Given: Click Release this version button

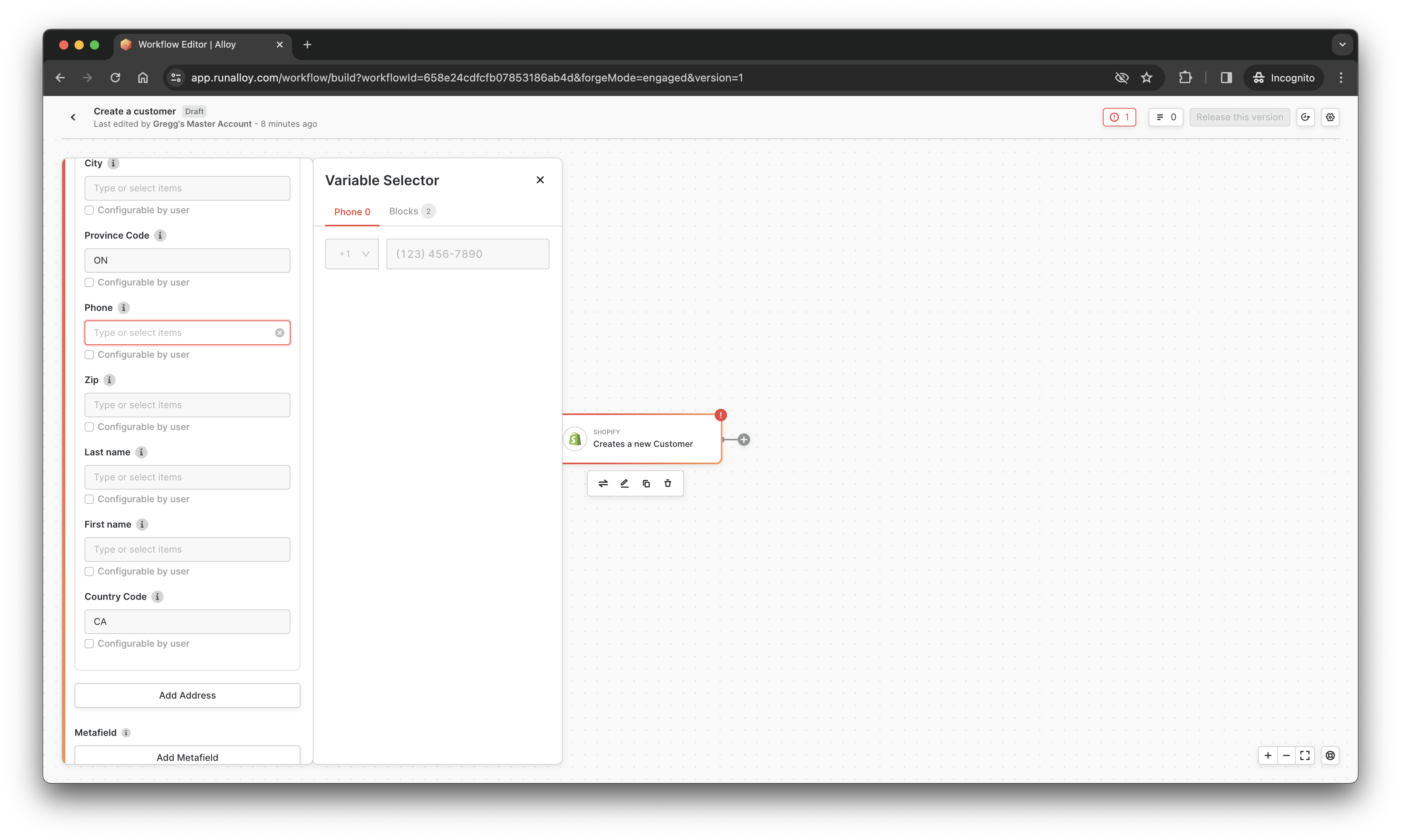Looking at the screenshot, I should pyautogui.click(x=1239, y=117).
